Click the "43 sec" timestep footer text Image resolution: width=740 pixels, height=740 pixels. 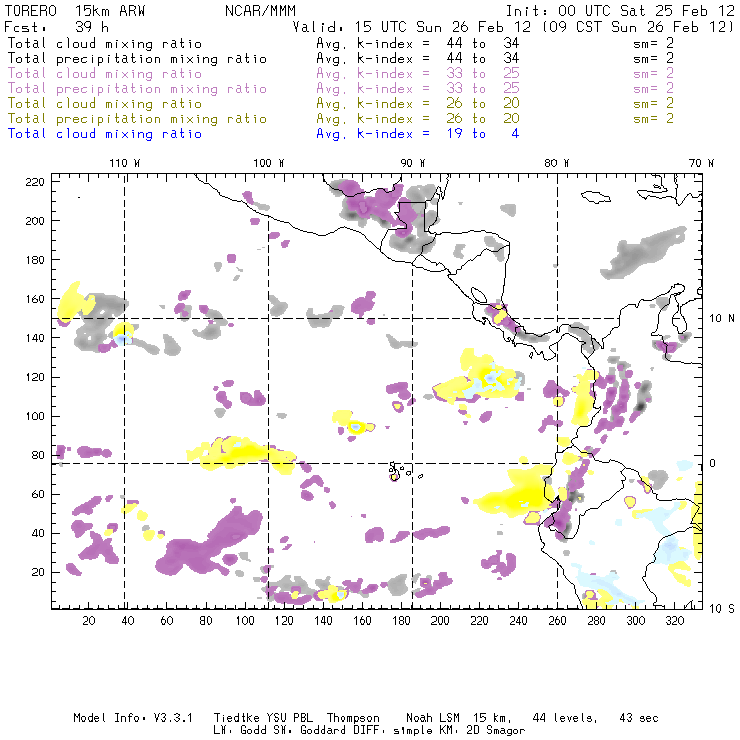[639, 718]
